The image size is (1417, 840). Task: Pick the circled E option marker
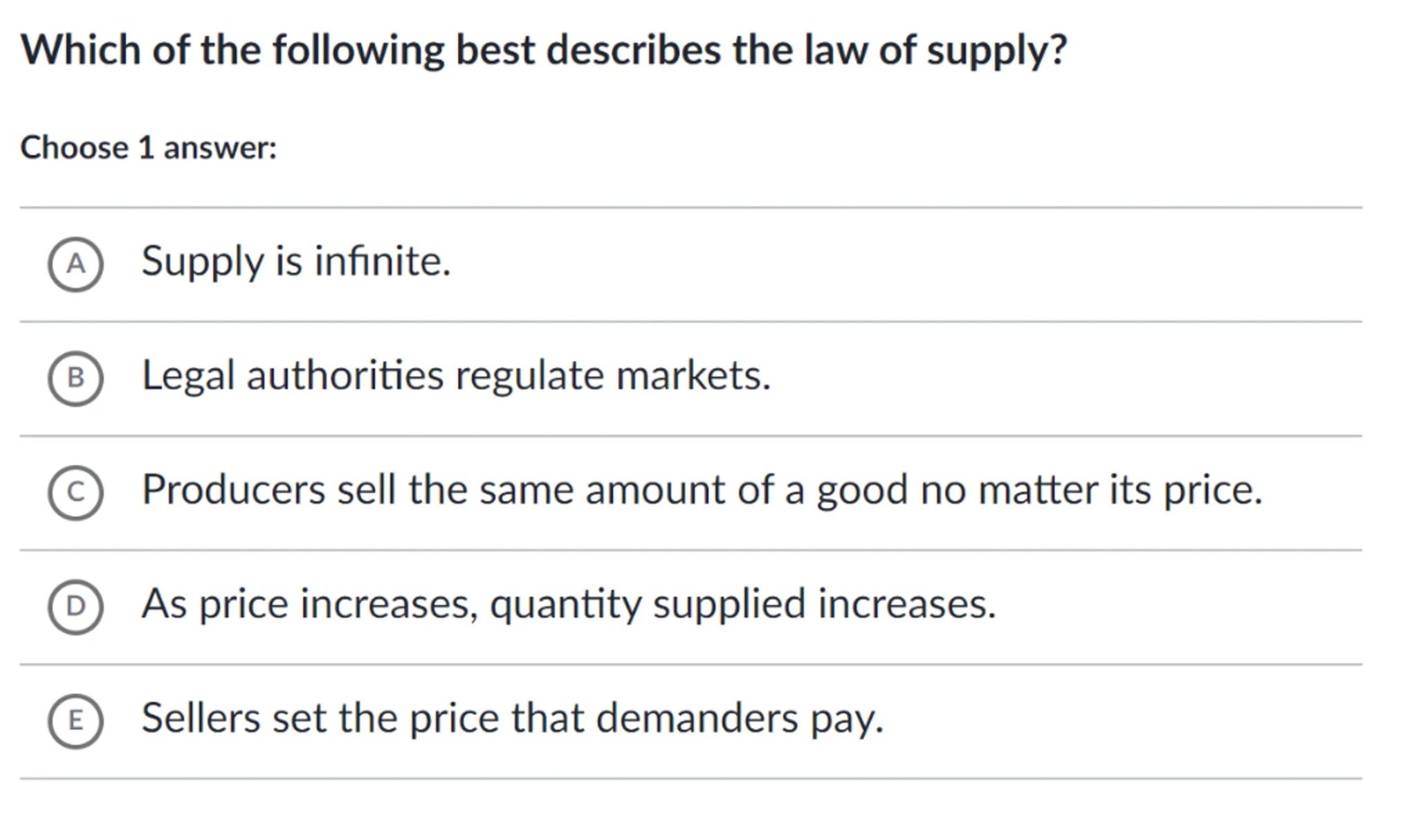click(x=75, y=721)
